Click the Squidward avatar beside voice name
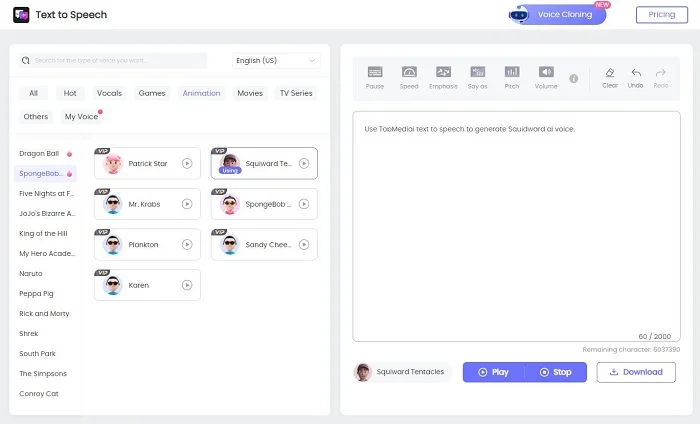Viewport: 700px width, 424px height. coord(363,372)
